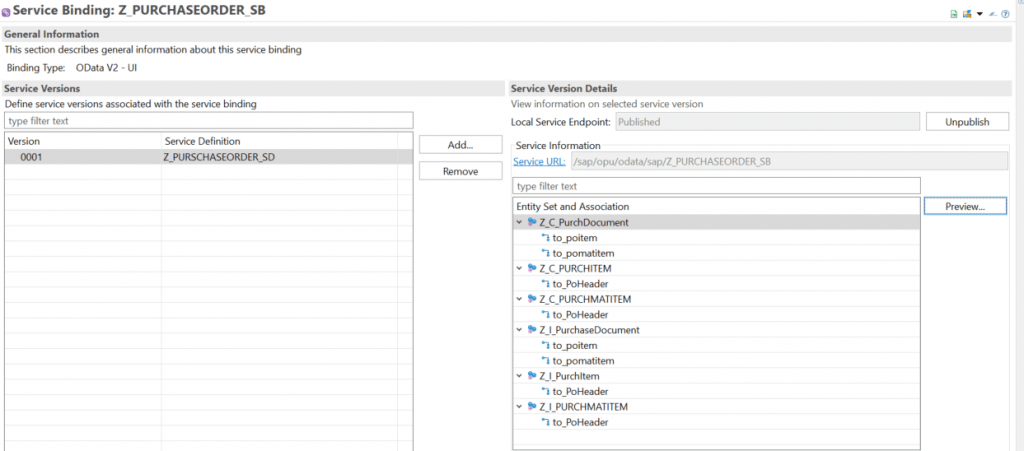
Task: Select to_pomatitem label under Z_C_PurchDocument
Action: pos(583,253)
